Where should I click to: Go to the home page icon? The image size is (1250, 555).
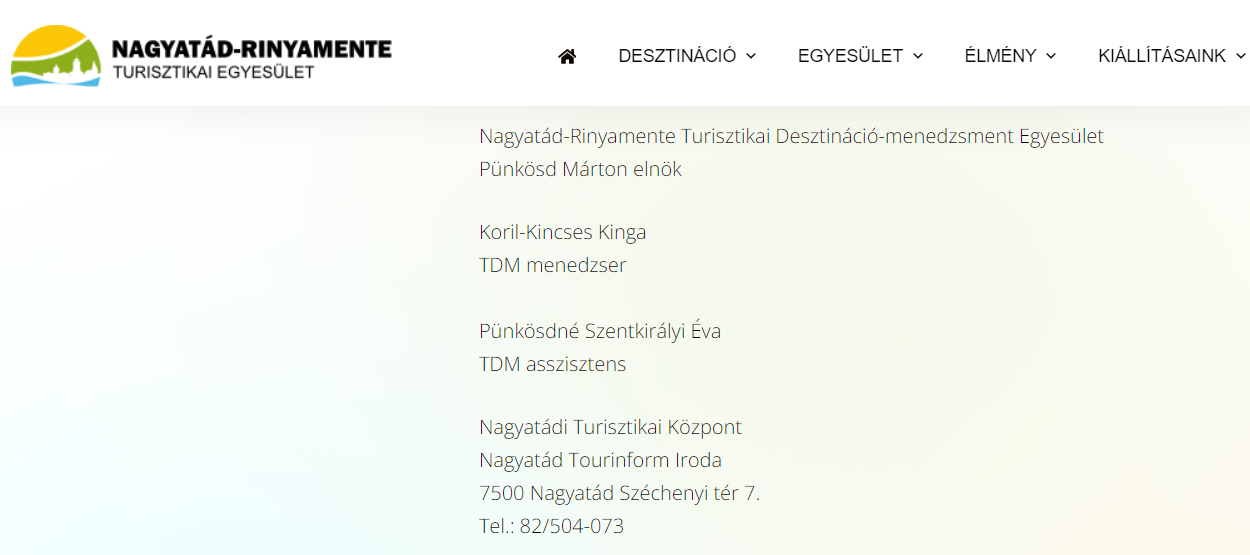(567, 56)
